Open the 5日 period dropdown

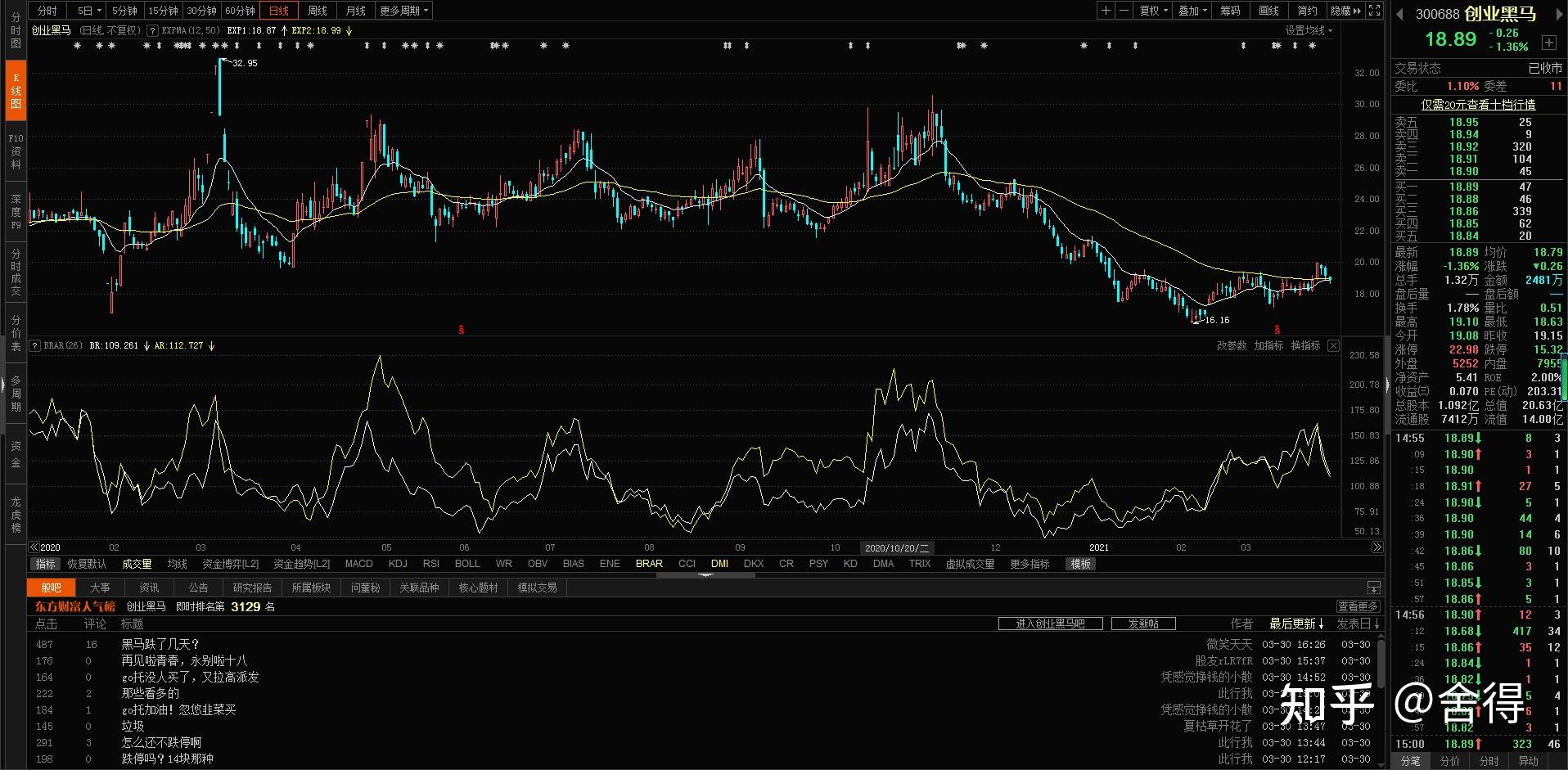[89, 11]
